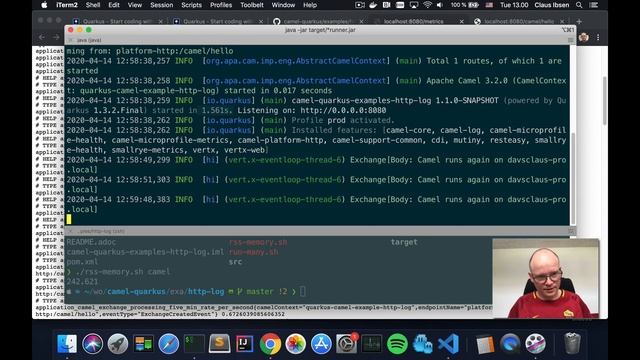The image size is (640, 360).
Task: Click iTerm java (java) pane title
Action: 89,40
